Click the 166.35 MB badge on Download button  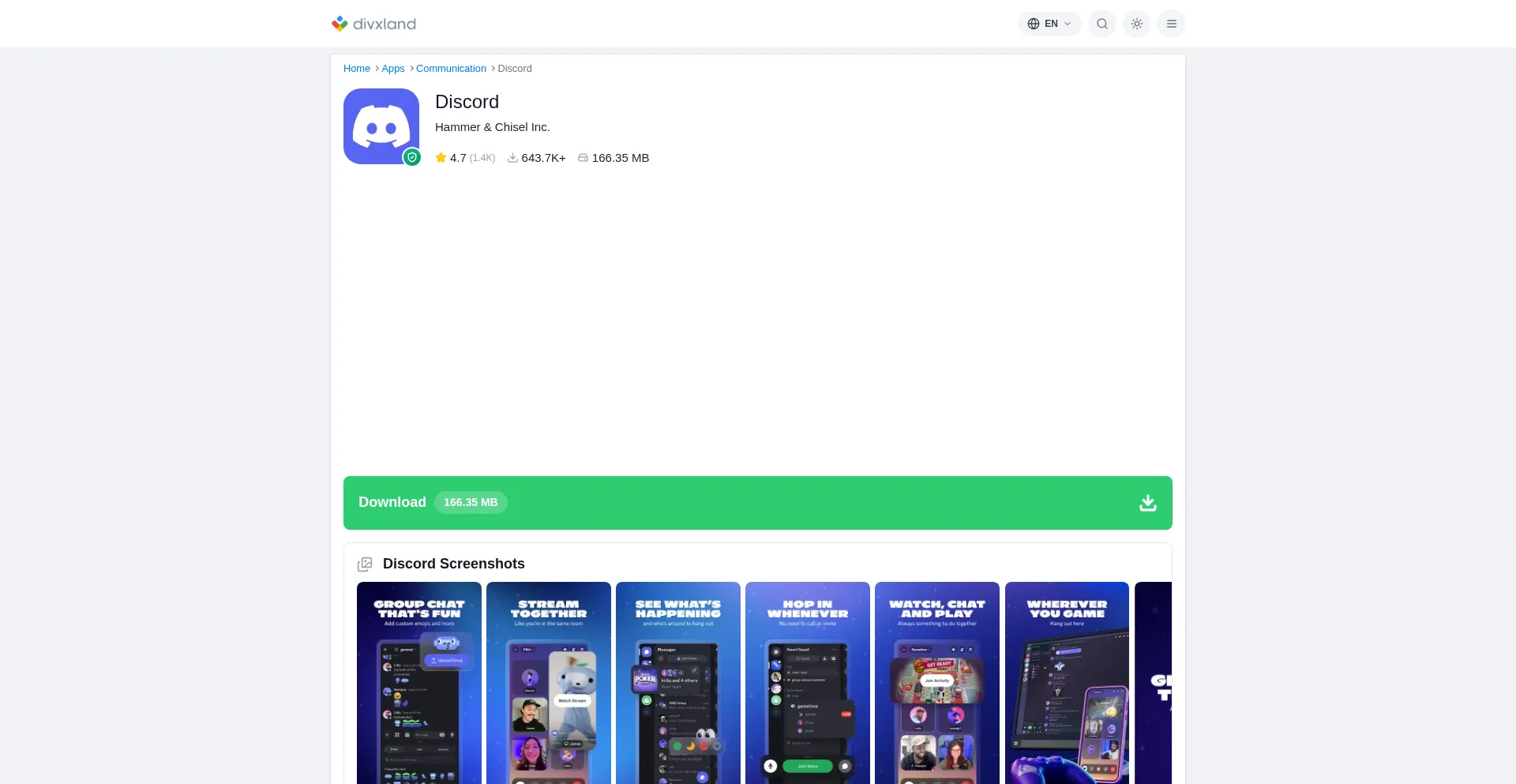click(x=471, y=503)
